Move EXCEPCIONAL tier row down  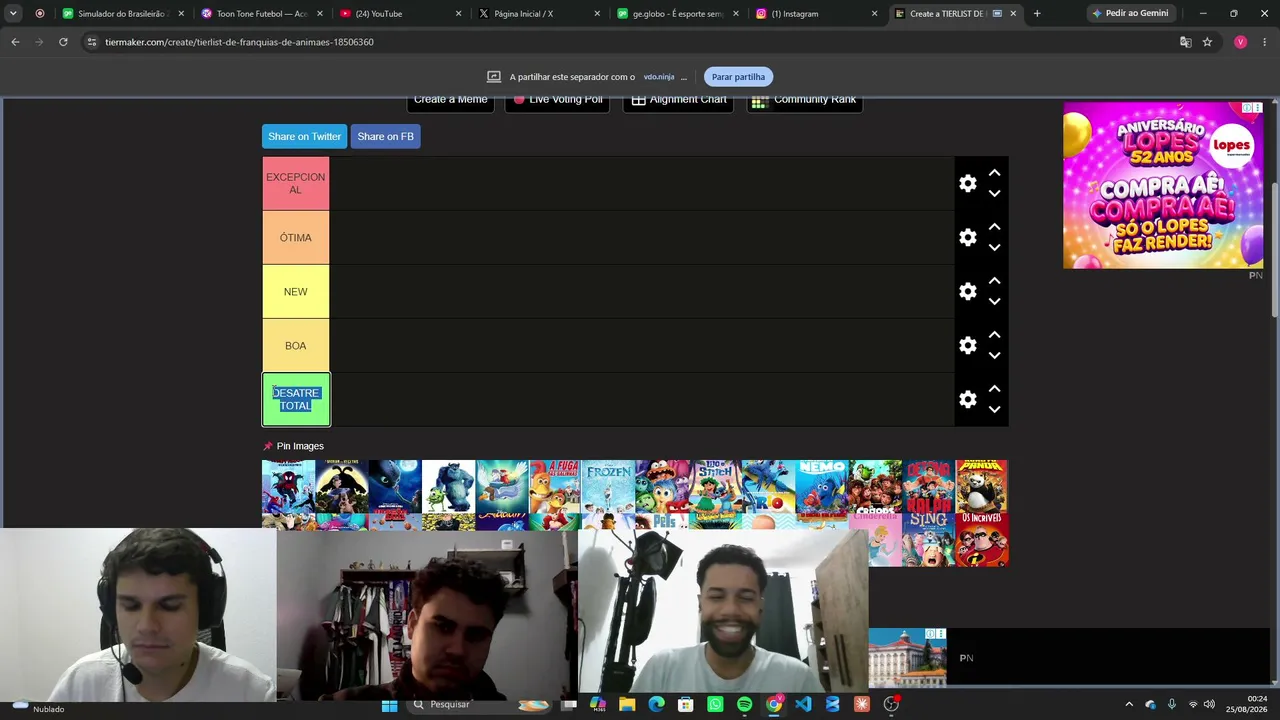coord(994,194)
